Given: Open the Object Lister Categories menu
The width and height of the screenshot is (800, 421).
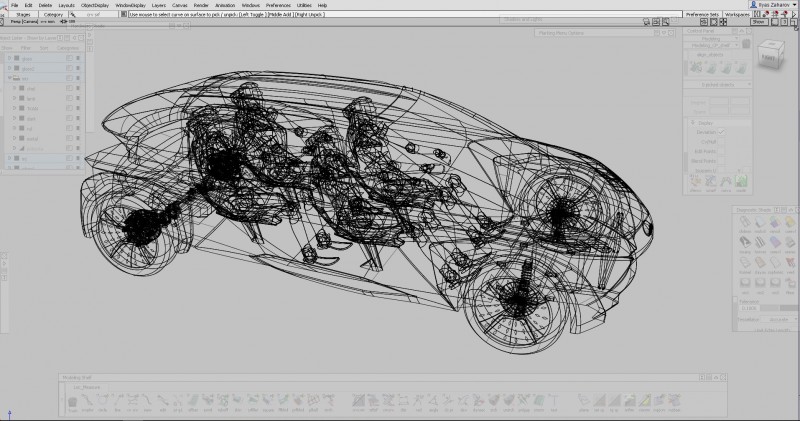Looking at the screenshot, I should click(68, 48).
